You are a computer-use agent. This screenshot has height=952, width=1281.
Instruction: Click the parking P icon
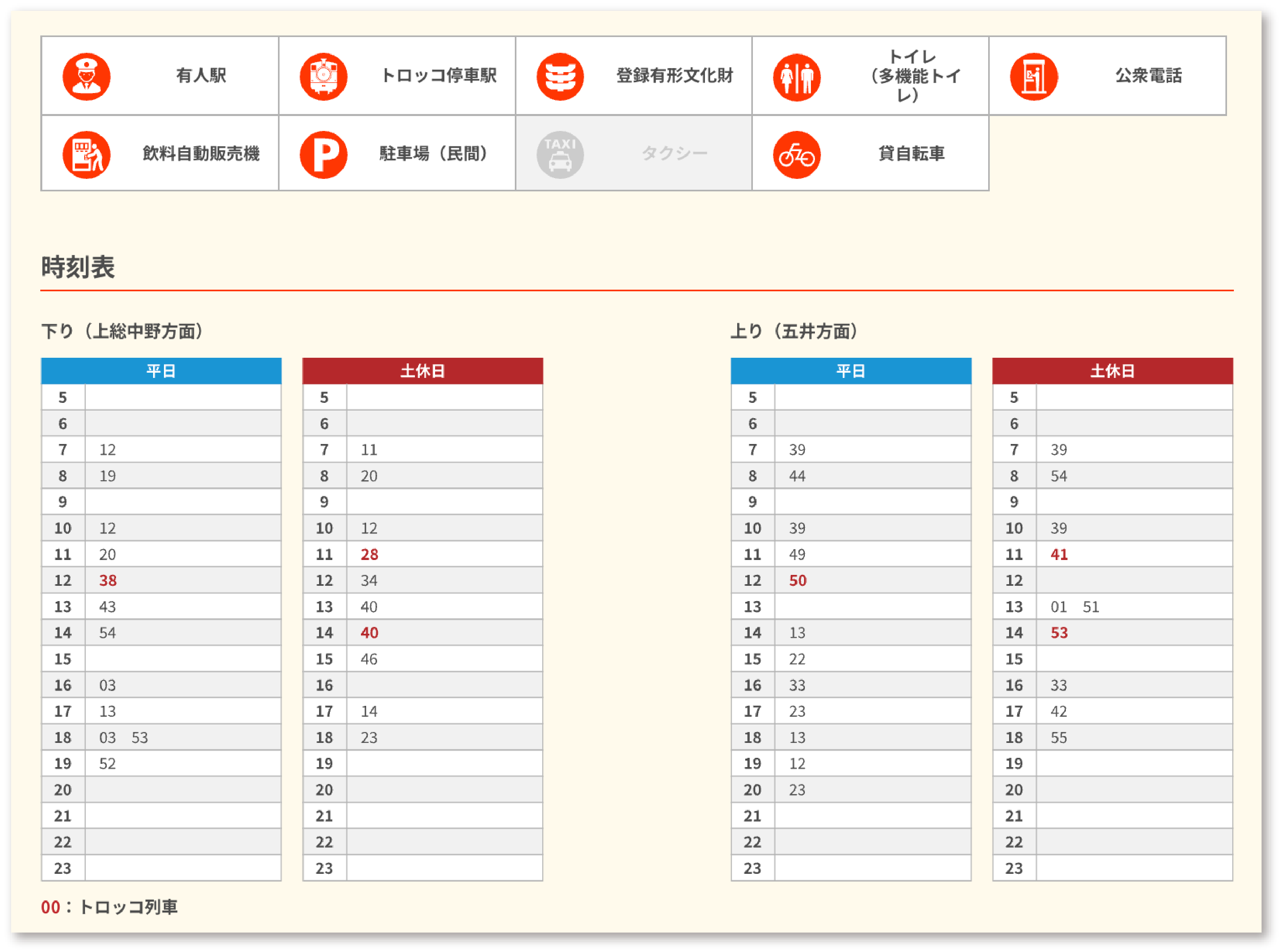[323, 154]
